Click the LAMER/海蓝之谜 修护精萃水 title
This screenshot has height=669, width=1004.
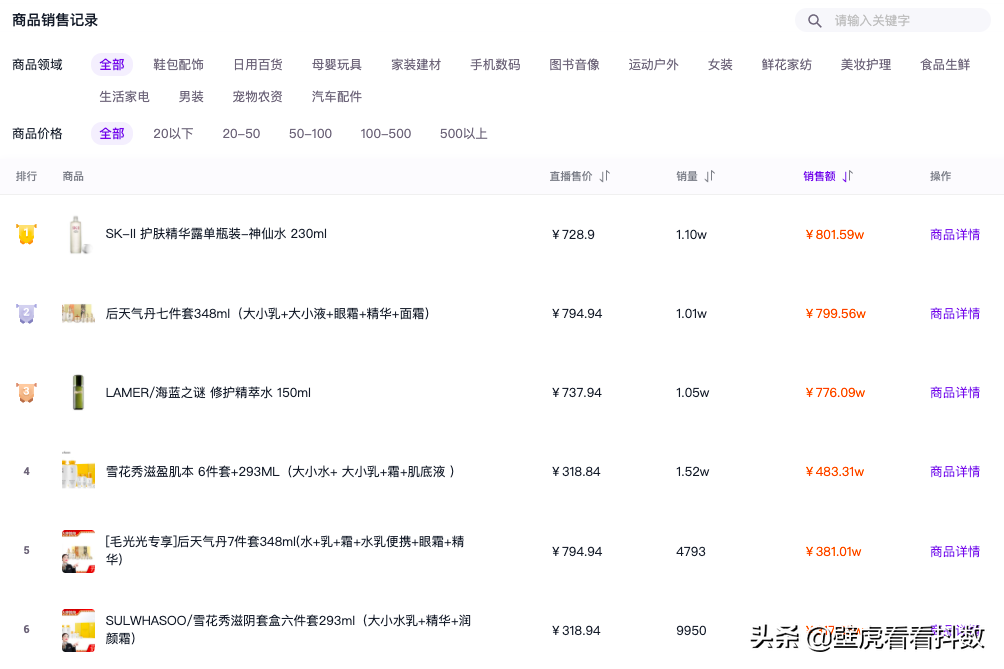click(x=208, y=392)
